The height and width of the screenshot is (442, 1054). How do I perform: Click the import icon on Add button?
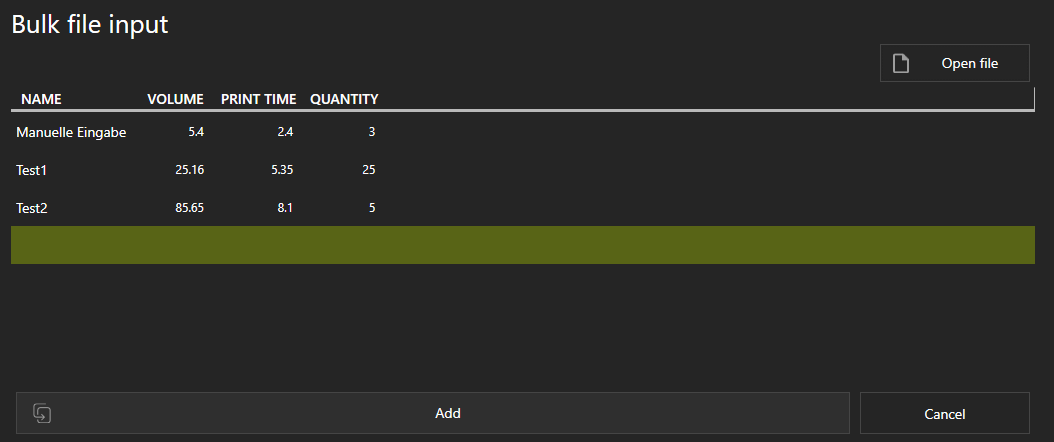pyautogui.click(x=42, y=413)
